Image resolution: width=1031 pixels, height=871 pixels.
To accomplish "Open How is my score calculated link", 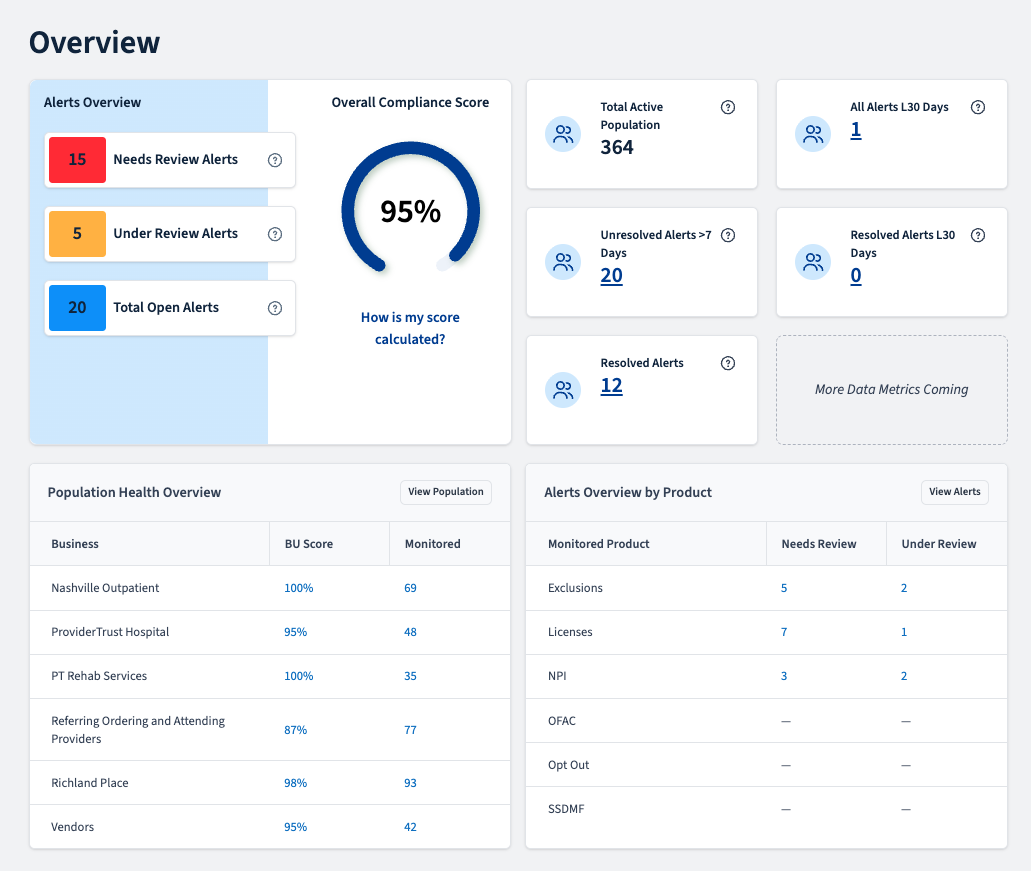I will 410,328.
